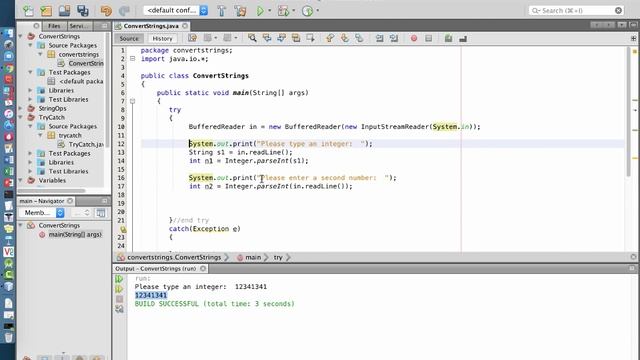This screenshot has height=360, width=640.
Task: Click the Profile Project toolbar icon
Action: (x=307, y=11)
